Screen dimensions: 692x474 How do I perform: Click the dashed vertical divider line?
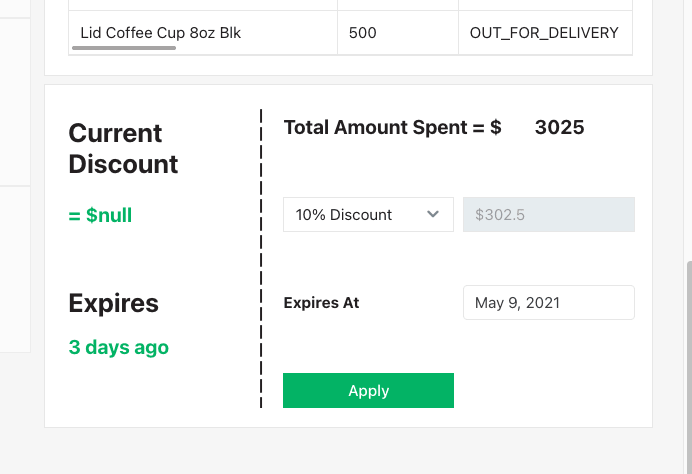click(261, 258)
